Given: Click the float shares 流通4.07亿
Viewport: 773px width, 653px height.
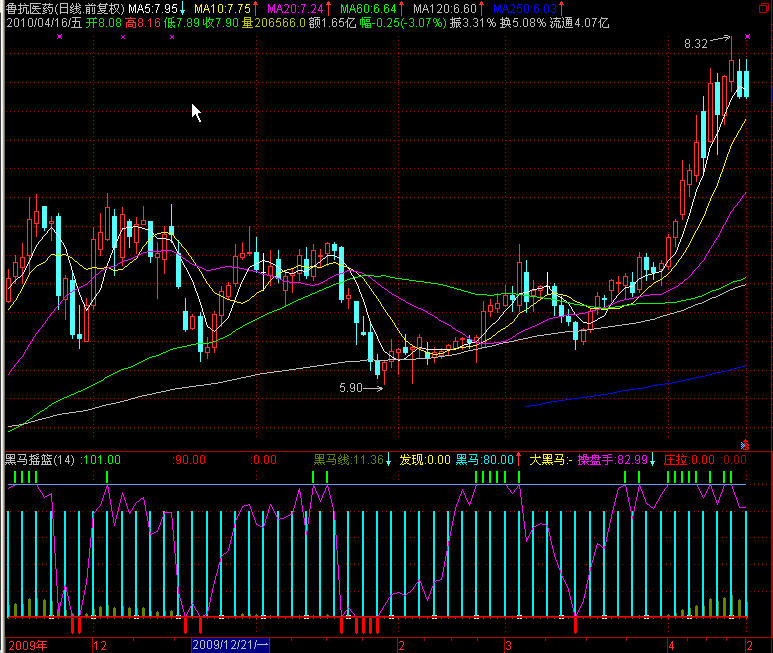Looking at the screenshot, I should [x=580, y=23].
